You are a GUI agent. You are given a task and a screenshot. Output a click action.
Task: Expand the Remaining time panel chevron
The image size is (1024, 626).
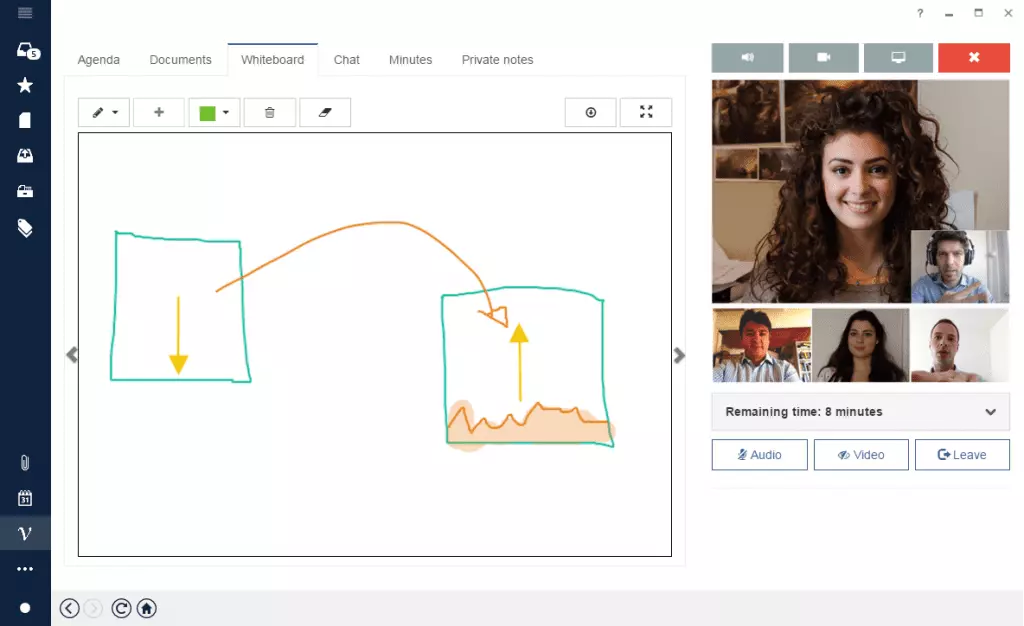(990, 412)
